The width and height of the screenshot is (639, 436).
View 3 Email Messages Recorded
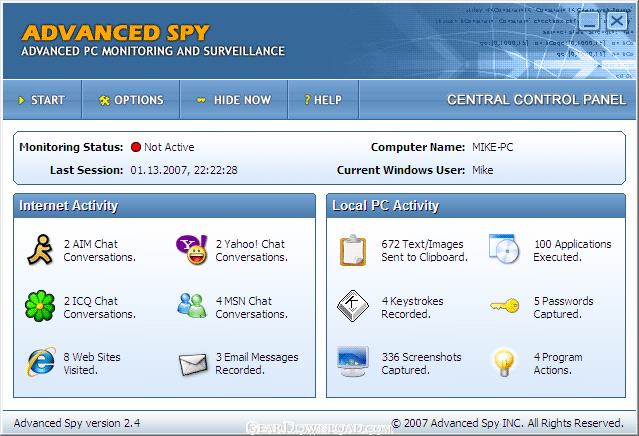(x=257, y=363)
